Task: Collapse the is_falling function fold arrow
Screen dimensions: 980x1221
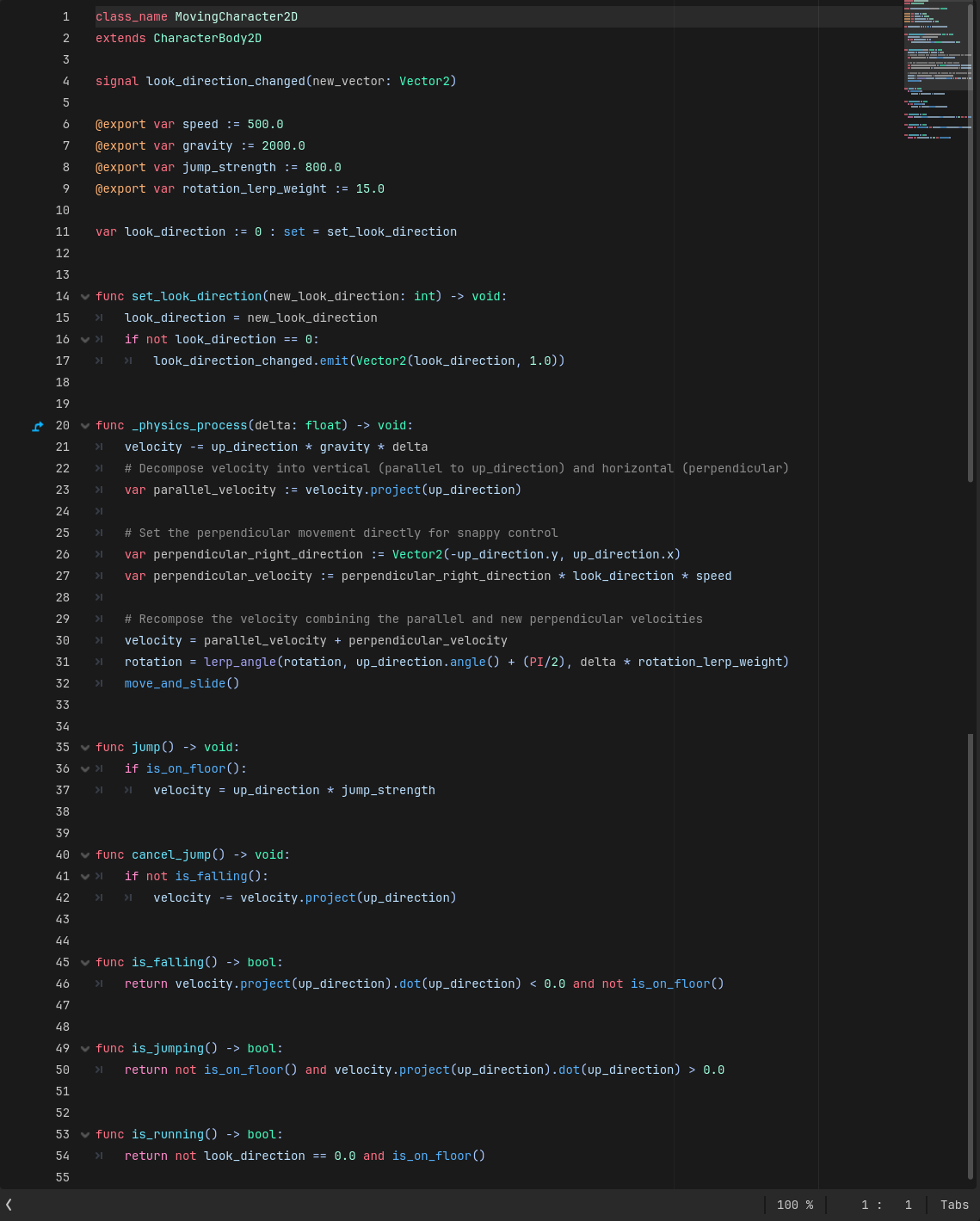Action: (85, 963)
